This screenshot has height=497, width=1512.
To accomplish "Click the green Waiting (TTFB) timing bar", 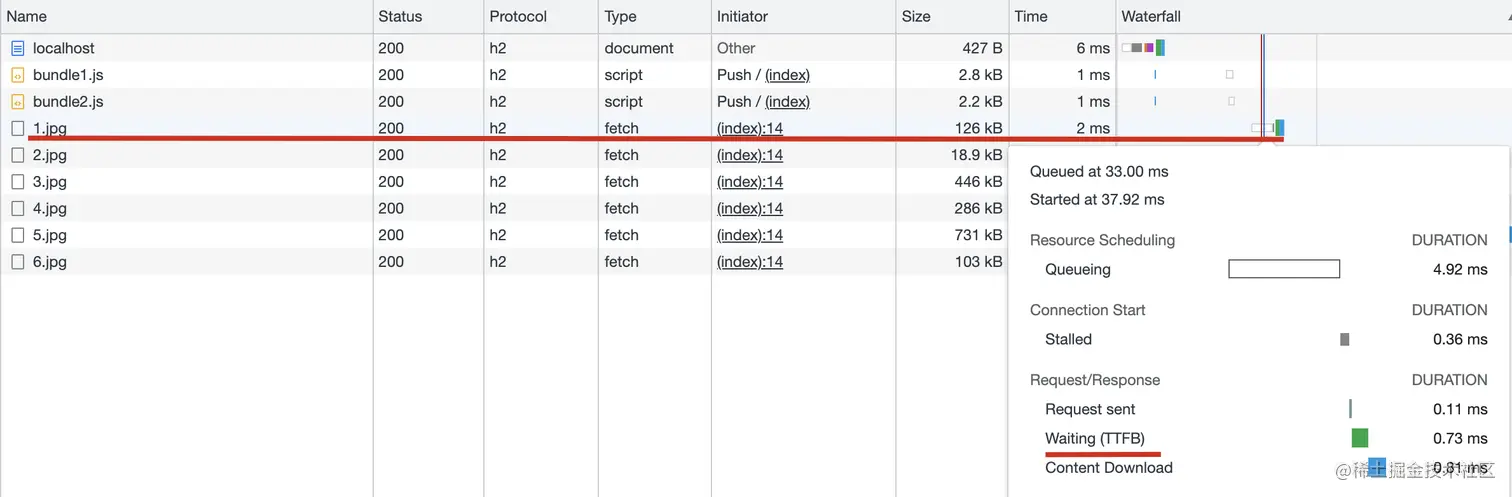I will click(1359, 438).
